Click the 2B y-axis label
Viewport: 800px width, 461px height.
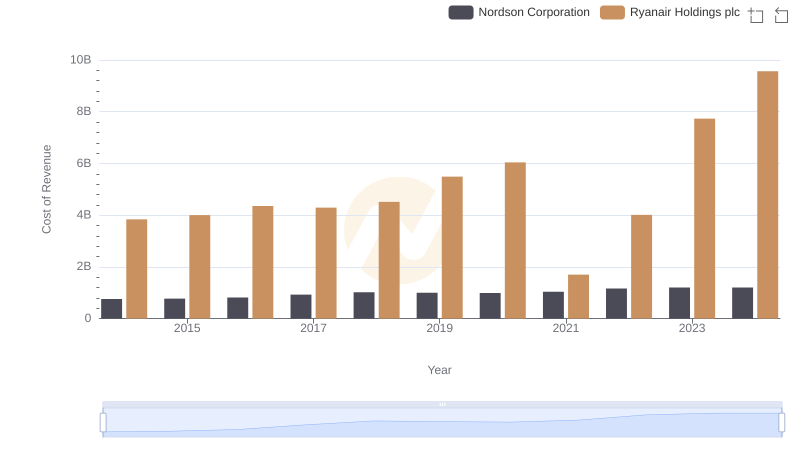tap(84, 266)
